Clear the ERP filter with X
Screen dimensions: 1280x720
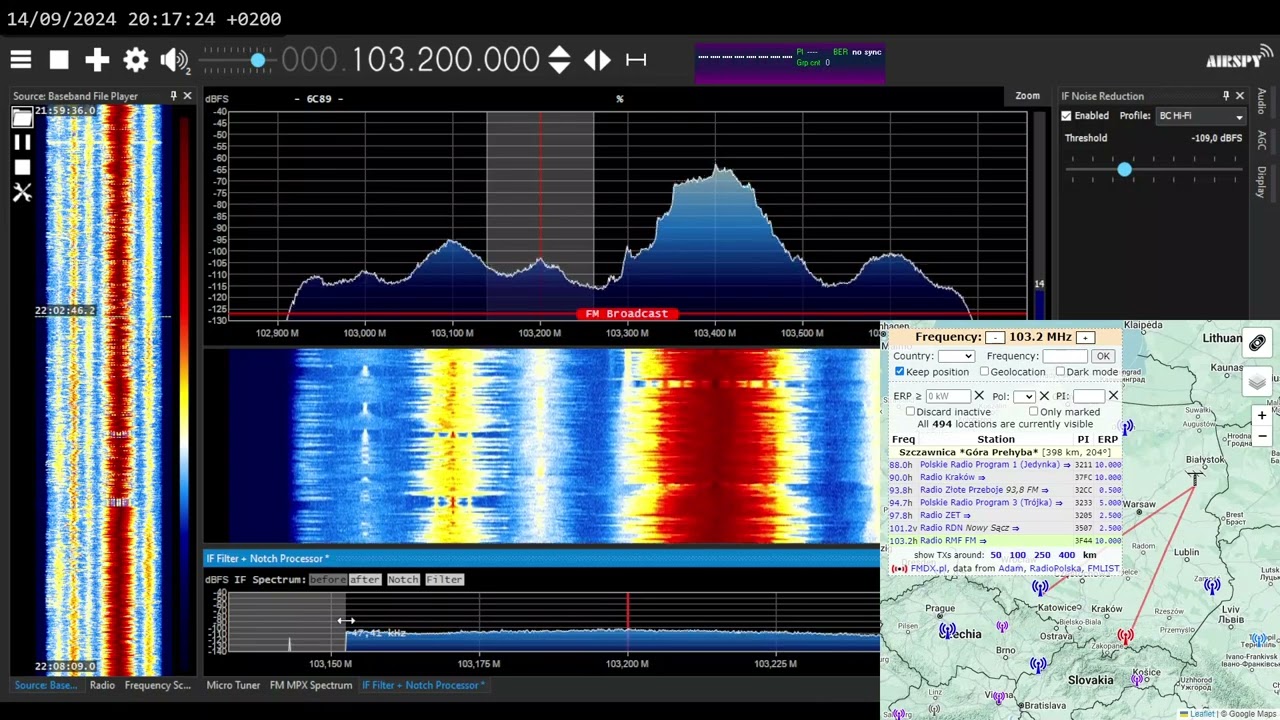click(979, 396)
